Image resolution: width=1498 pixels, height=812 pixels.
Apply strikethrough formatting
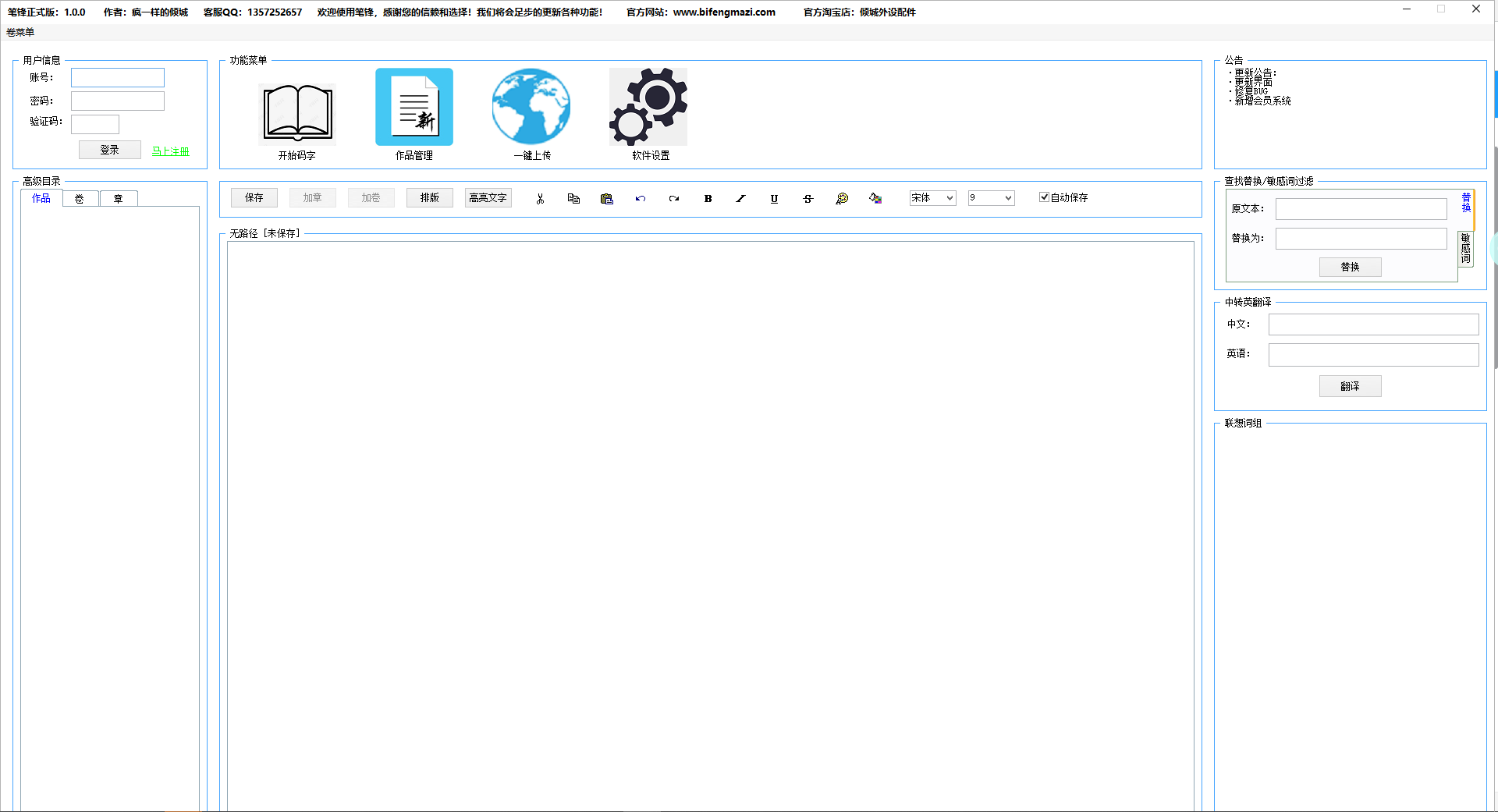(808, 199)
